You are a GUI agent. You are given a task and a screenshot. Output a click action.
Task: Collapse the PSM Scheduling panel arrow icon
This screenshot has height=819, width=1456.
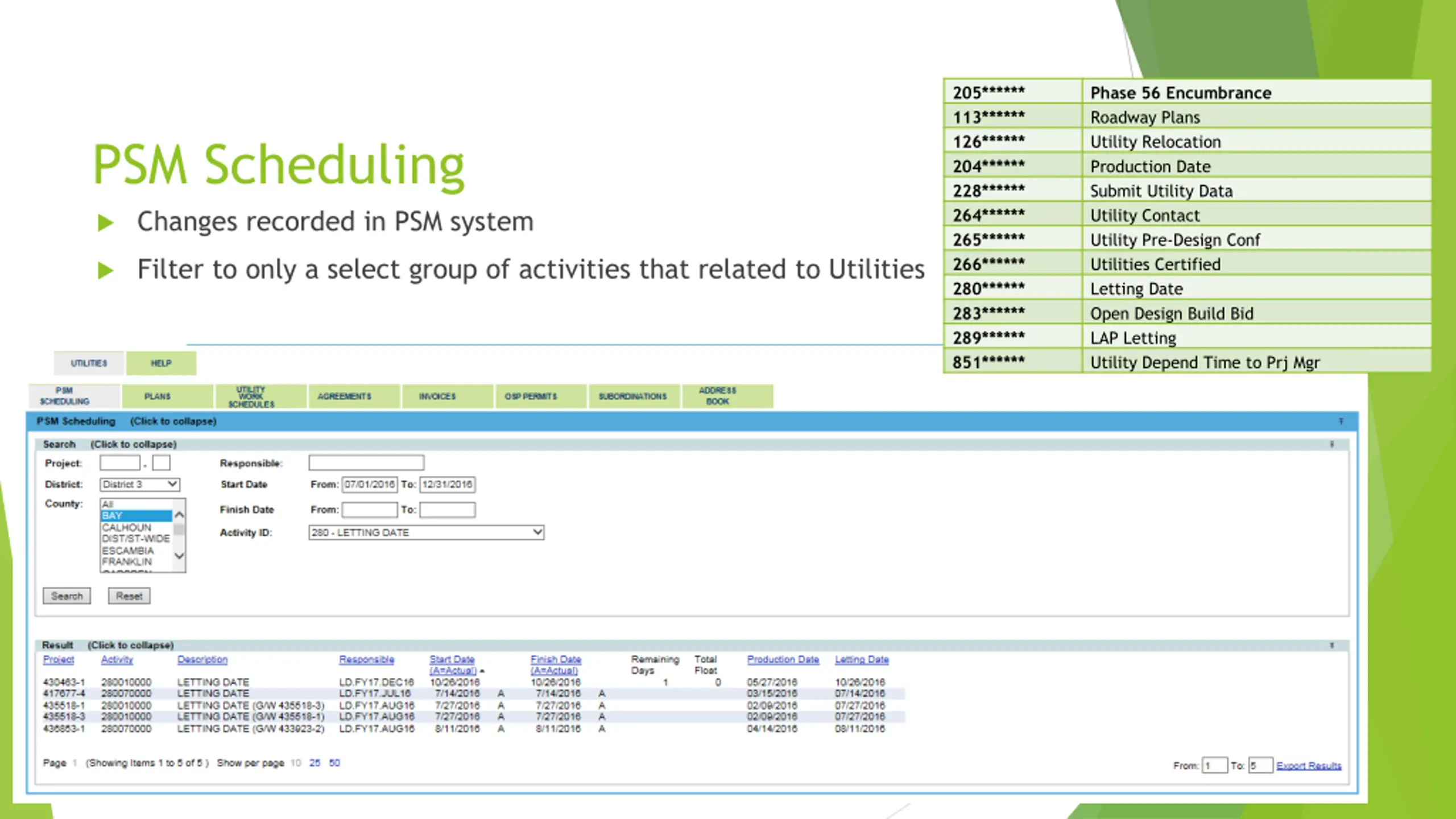coord(1341,421)
